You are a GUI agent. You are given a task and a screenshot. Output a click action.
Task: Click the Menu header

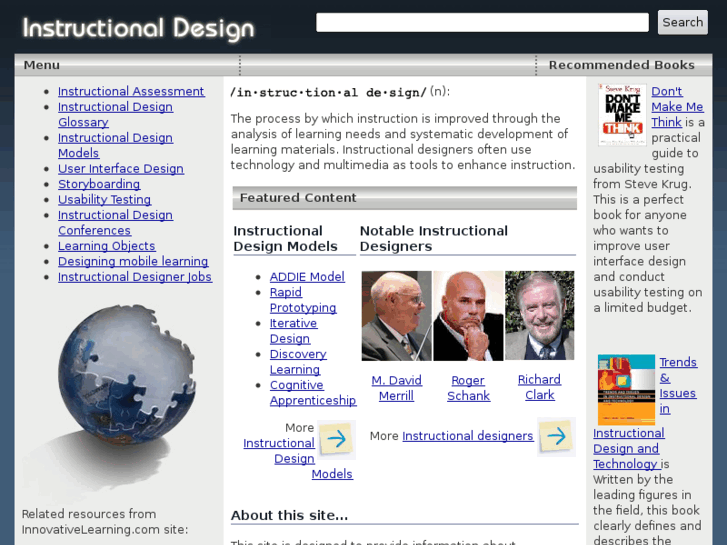click(42, 65)
